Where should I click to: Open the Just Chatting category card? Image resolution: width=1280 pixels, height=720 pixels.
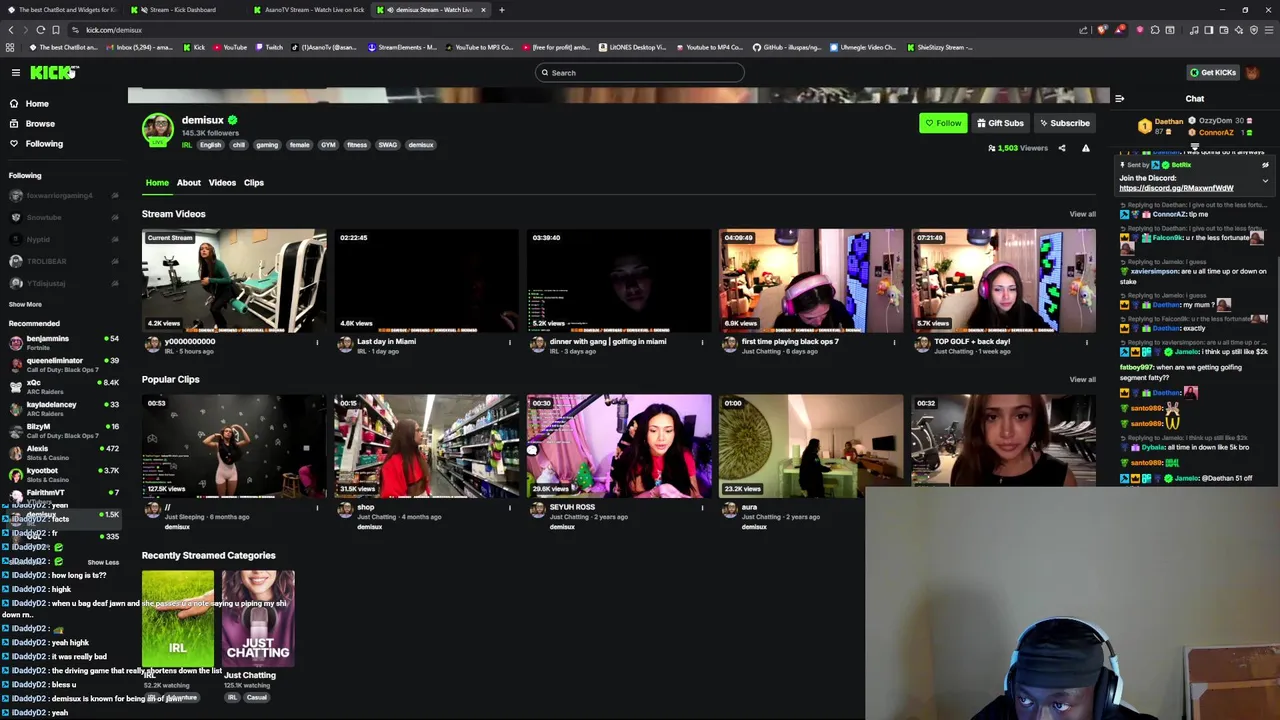point(258,618)
